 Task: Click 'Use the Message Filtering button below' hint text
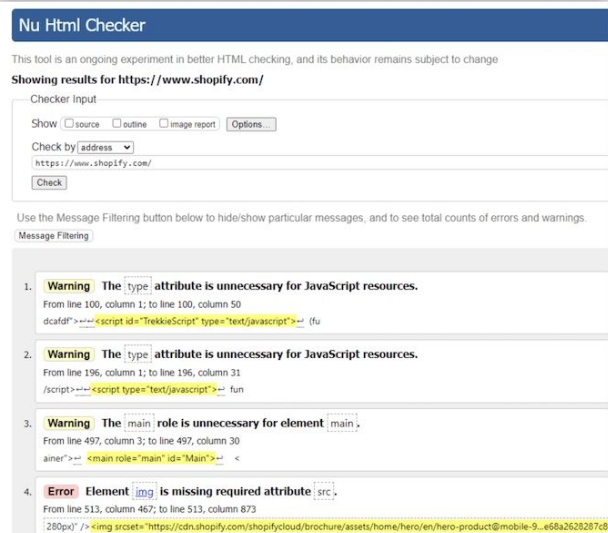[301, 218]
